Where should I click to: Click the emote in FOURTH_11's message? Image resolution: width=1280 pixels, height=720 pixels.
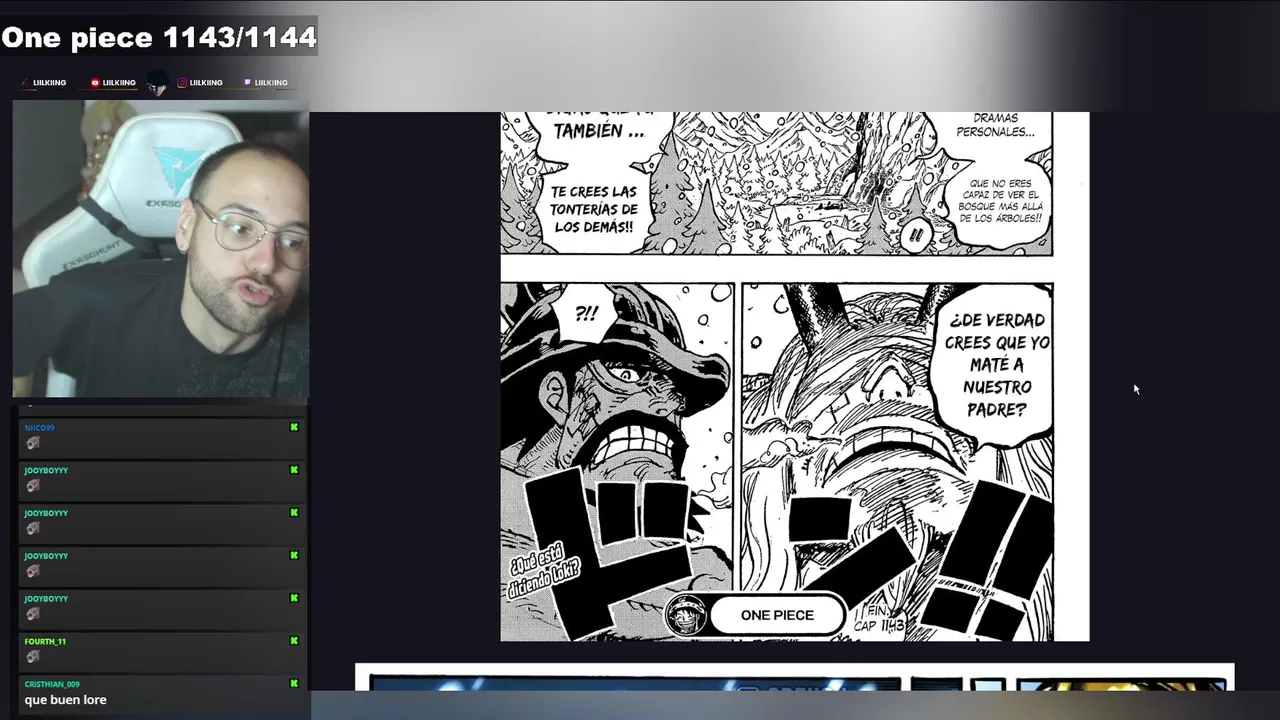[33, 657]
